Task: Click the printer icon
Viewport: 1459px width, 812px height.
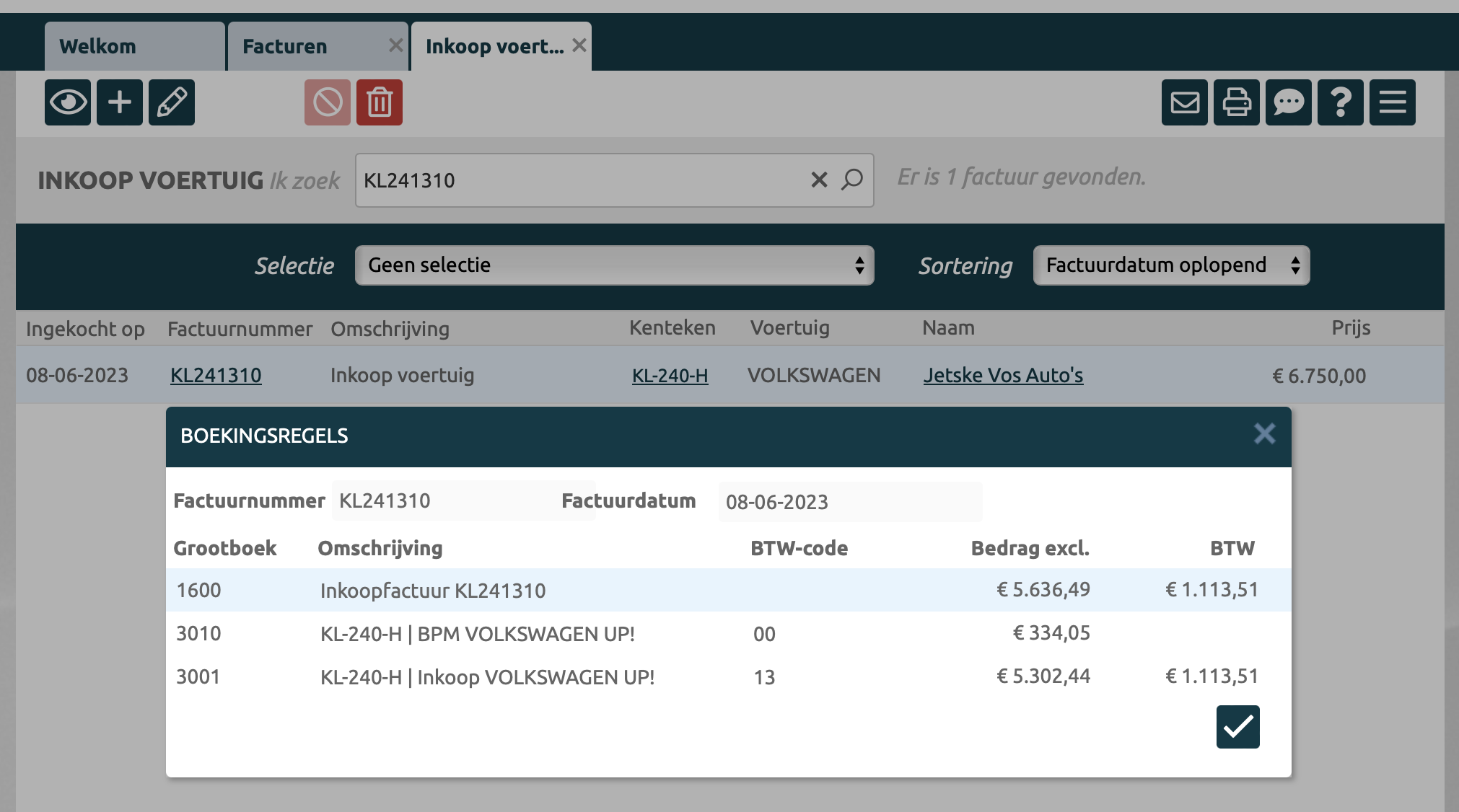Action: pos(1237,102)
